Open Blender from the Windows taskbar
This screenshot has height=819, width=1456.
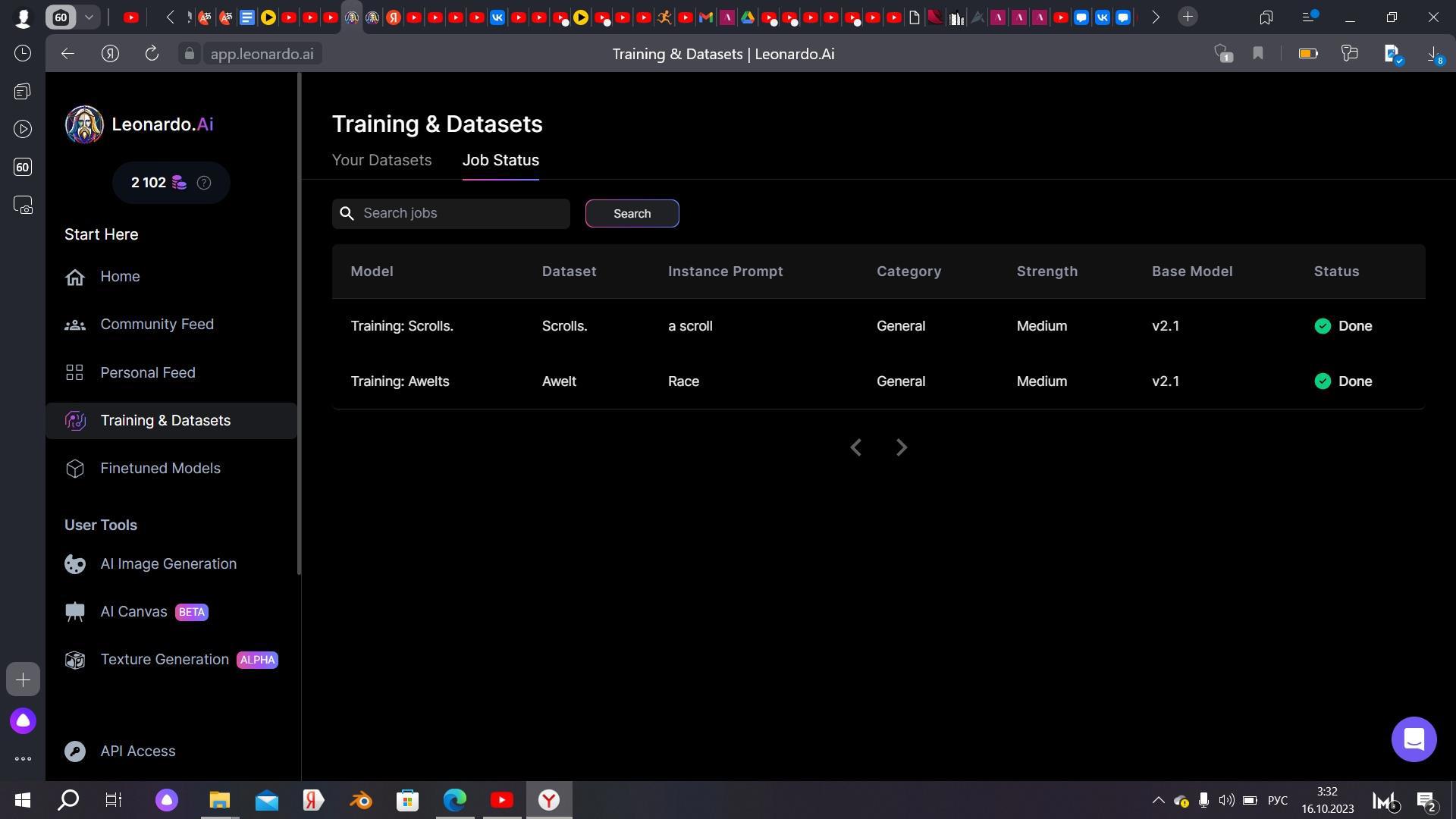(x=361, y=800)
